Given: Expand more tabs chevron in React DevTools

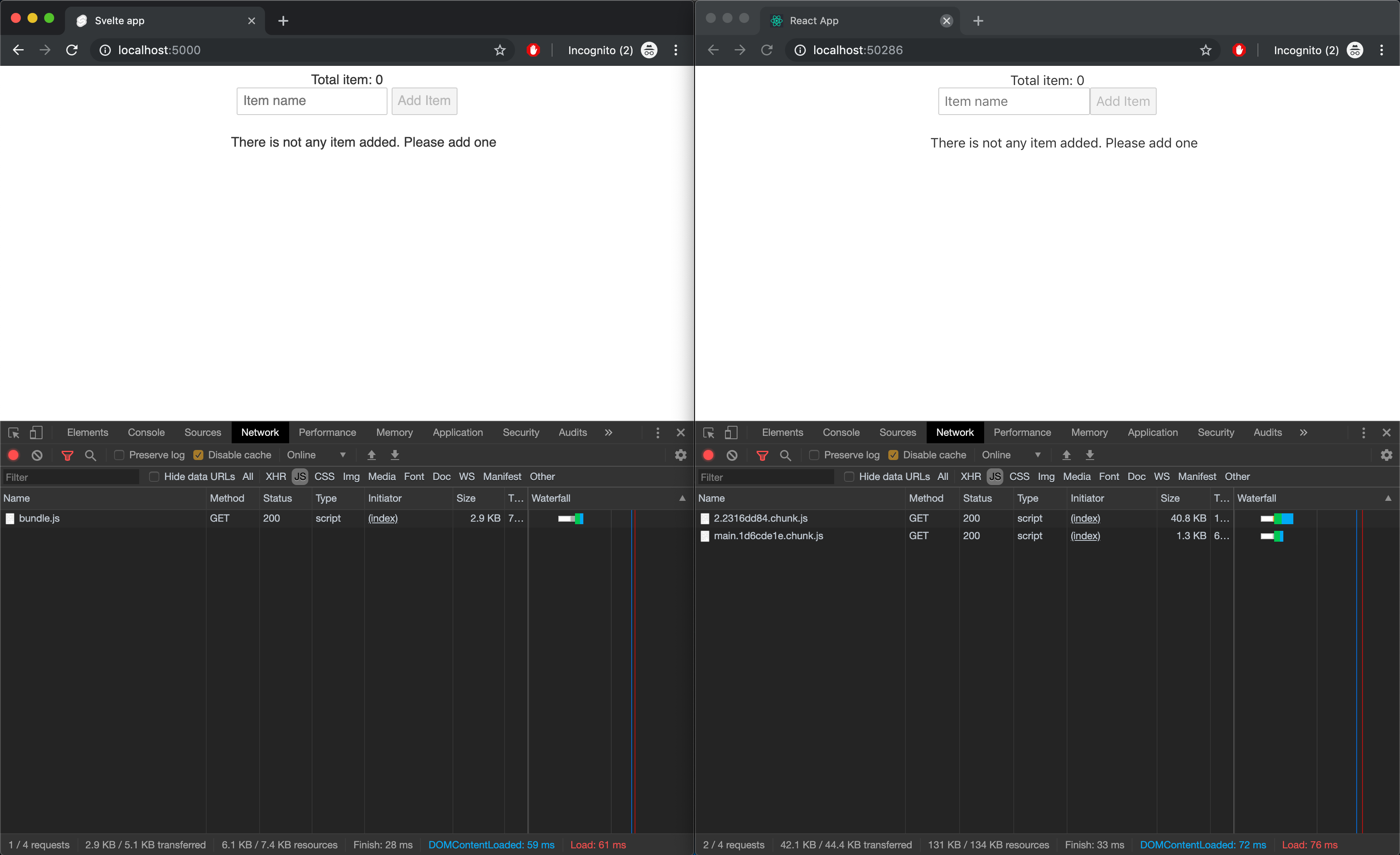Looking at the screenshot, I should point(1303,432).
